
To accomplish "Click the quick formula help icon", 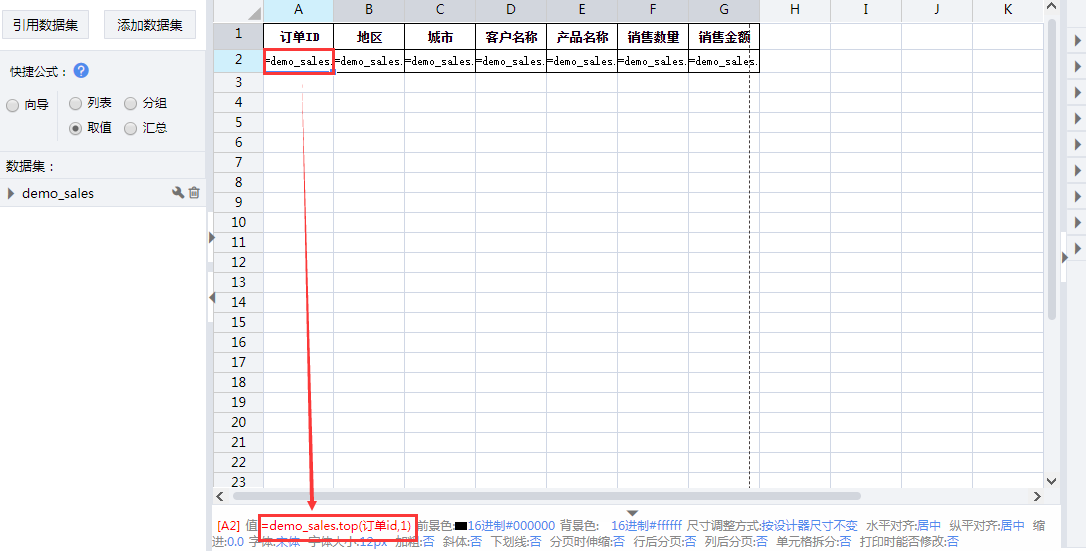I will [81, 71].
